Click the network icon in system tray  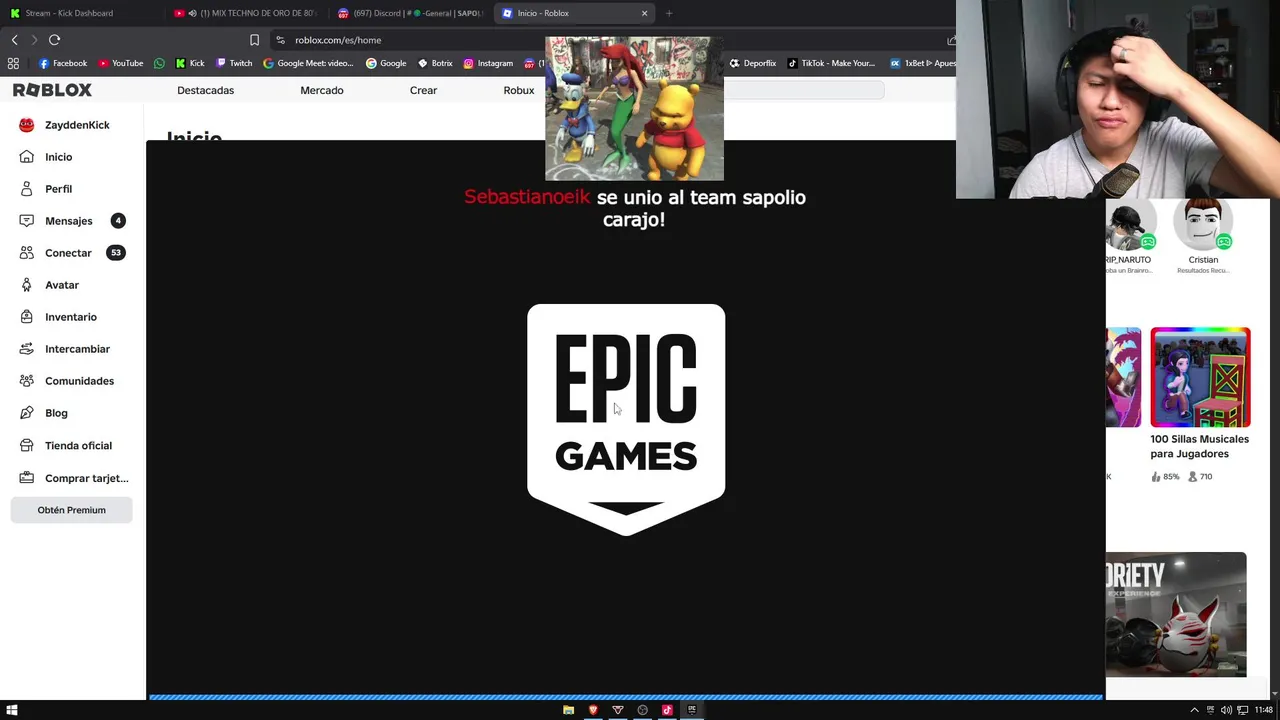tap(1243, 710)
